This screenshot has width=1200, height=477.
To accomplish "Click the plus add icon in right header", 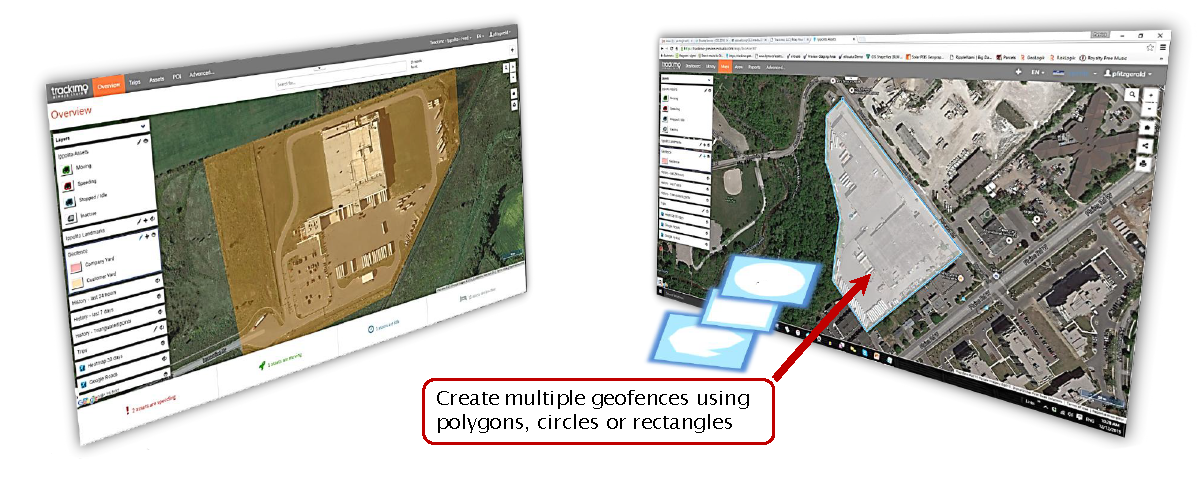I will 1018,72.
